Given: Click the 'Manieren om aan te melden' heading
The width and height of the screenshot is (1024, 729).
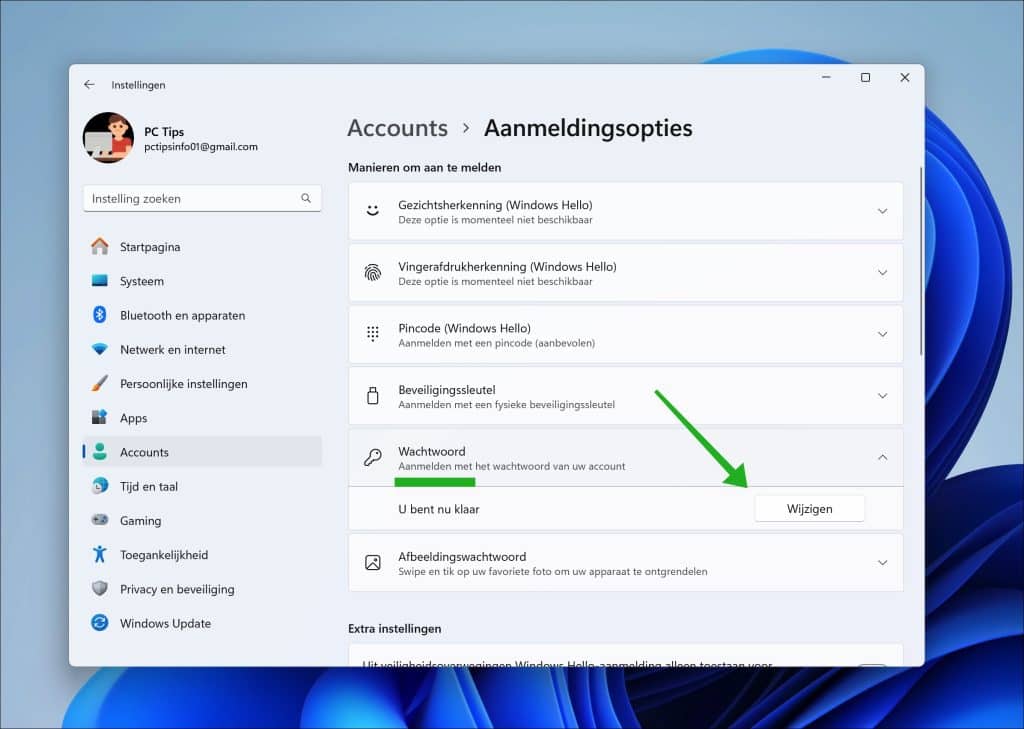Looking at the screenshot, I should [x=424, y=167].
